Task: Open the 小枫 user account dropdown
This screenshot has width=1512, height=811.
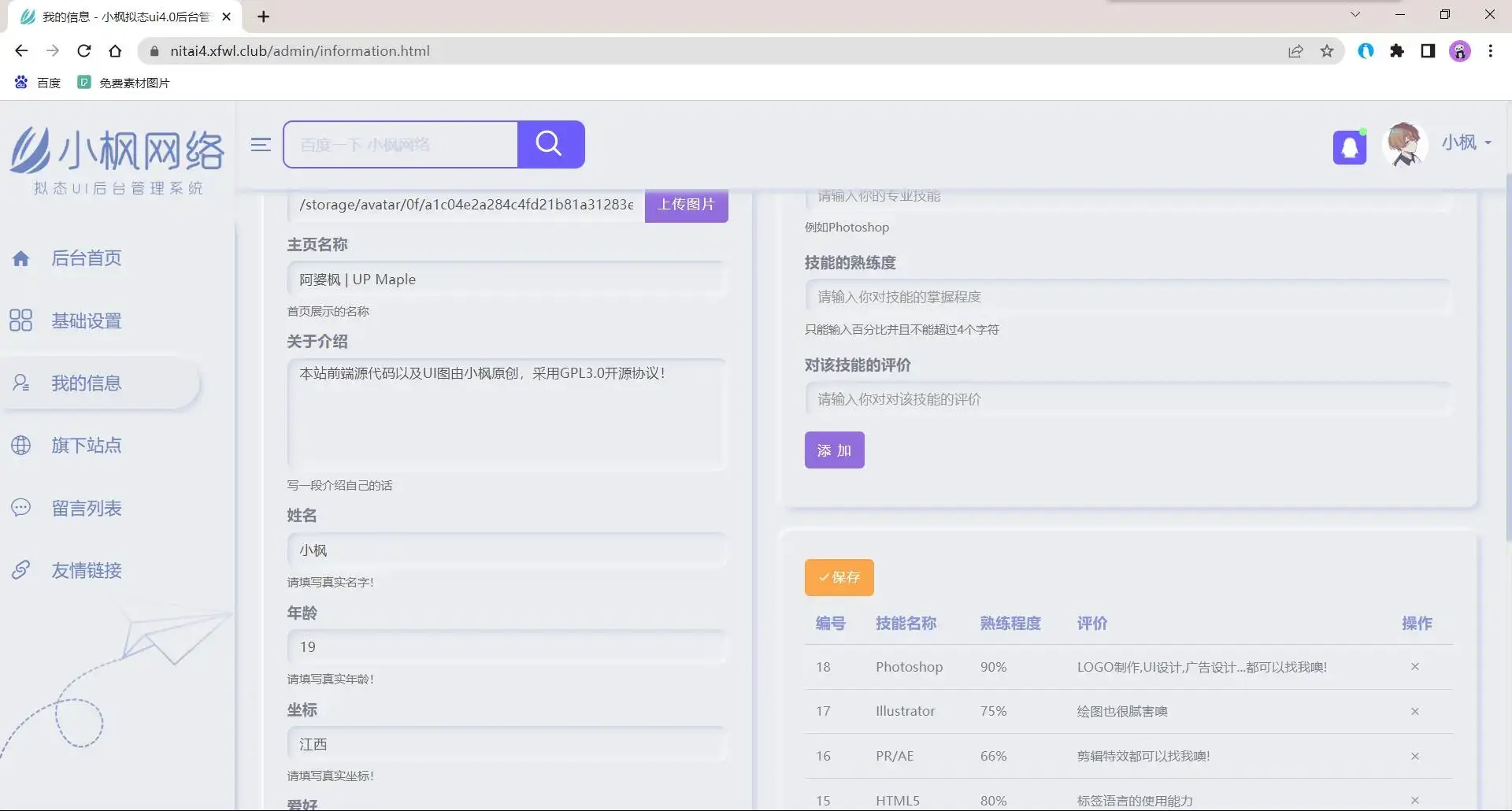Action: 1463,143
